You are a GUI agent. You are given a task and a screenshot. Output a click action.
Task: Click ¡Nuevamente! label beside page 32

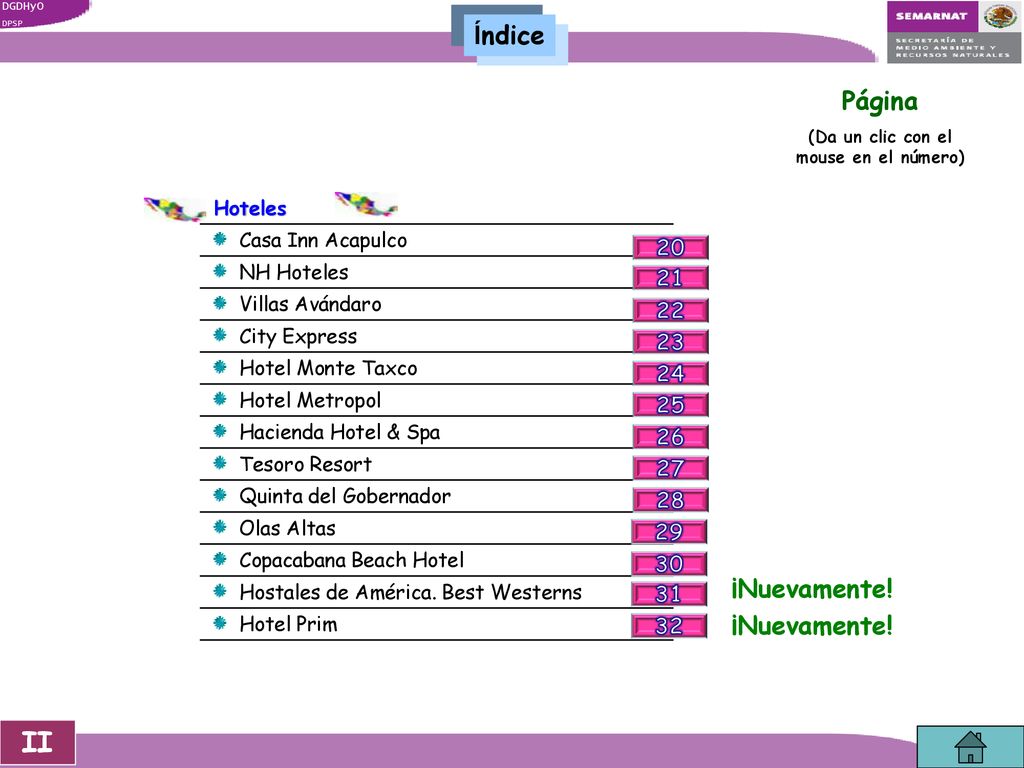point(812,626)
